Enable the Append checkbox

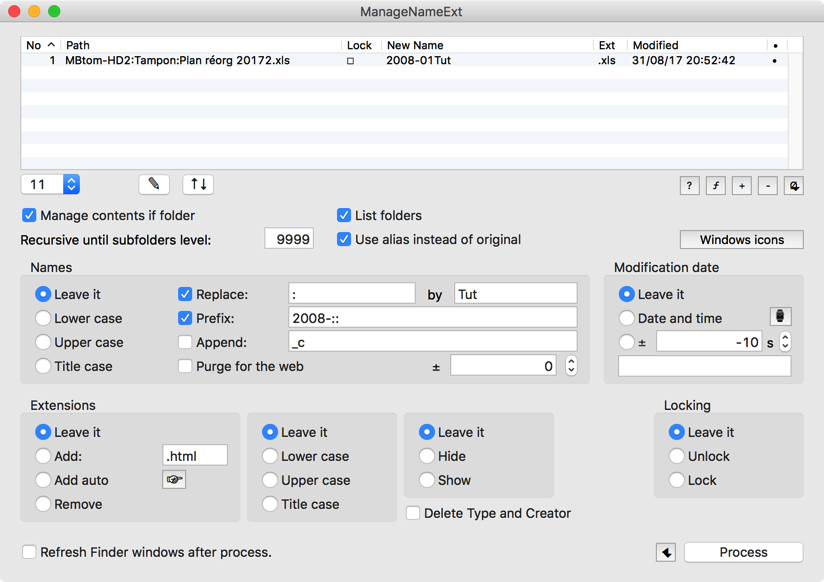click(185, 342)
